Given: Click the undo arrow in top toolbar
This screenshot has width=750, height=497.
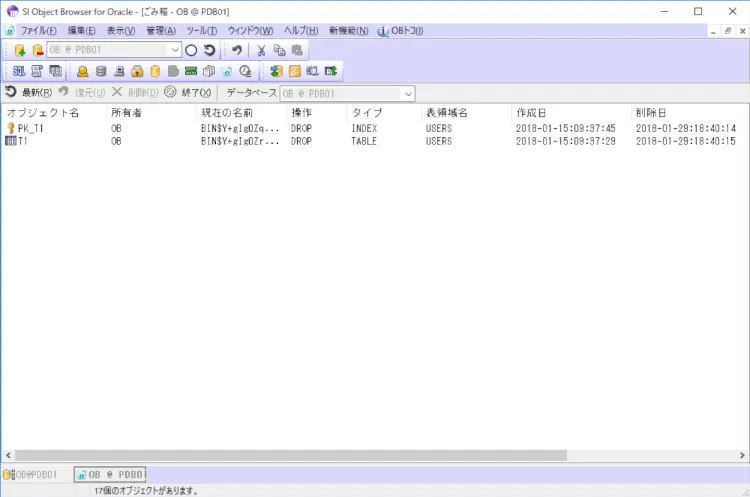Looking at the screenshot, I should pyautogui.click(x=237, y=50).
